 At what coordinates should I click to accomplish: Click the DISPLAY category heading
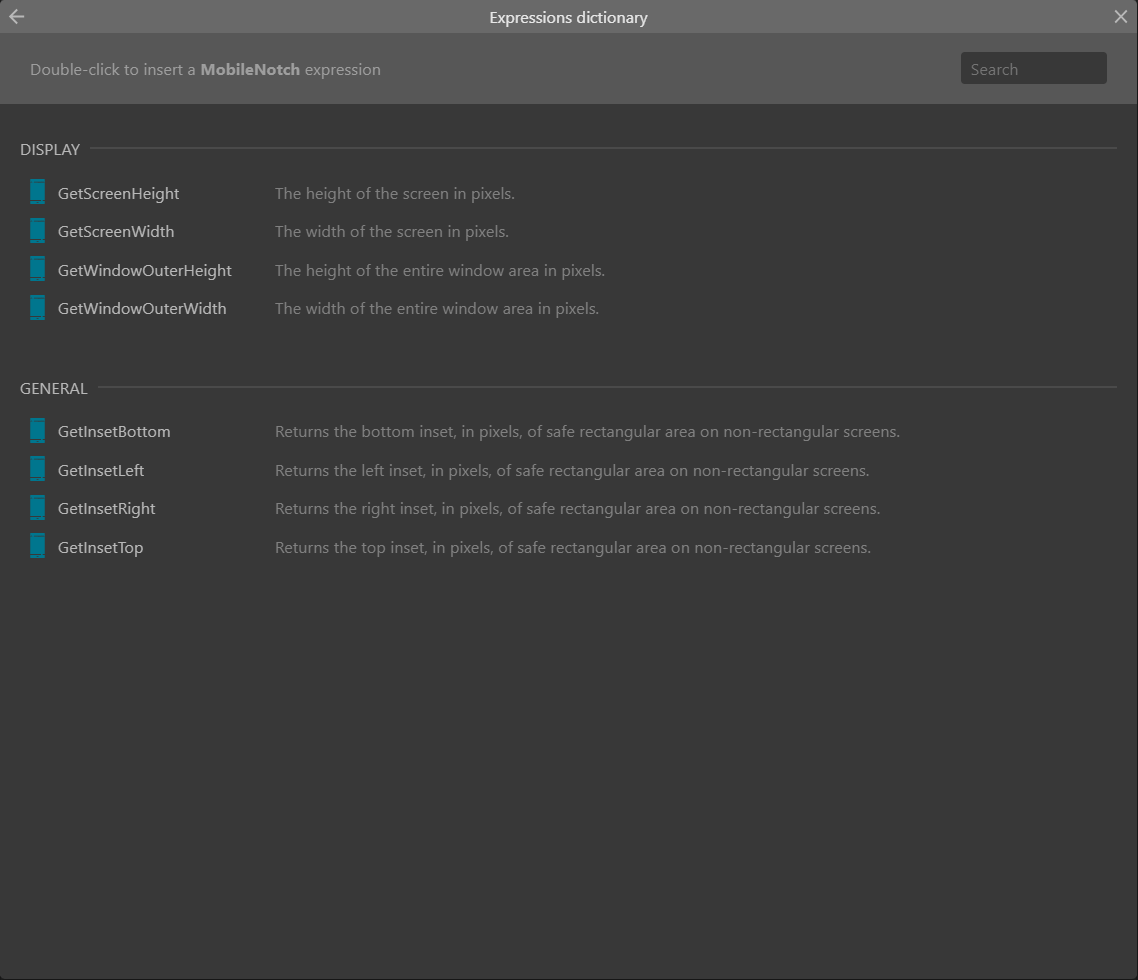[x=50, y=150]
